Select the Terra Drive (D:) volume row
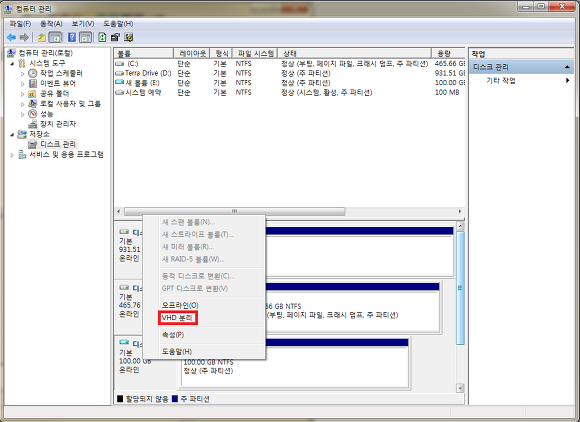 click(290, 73)
